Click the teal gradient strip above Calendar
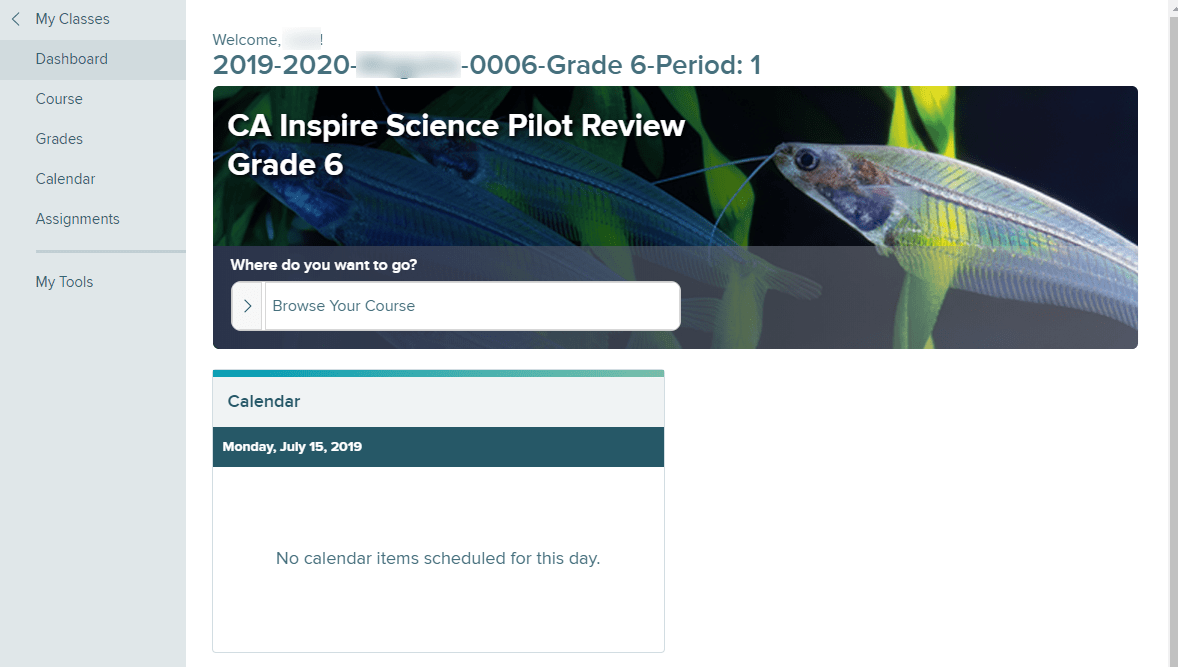The height and width of the screenshot is (667, 1178). (x=437, y=371)
